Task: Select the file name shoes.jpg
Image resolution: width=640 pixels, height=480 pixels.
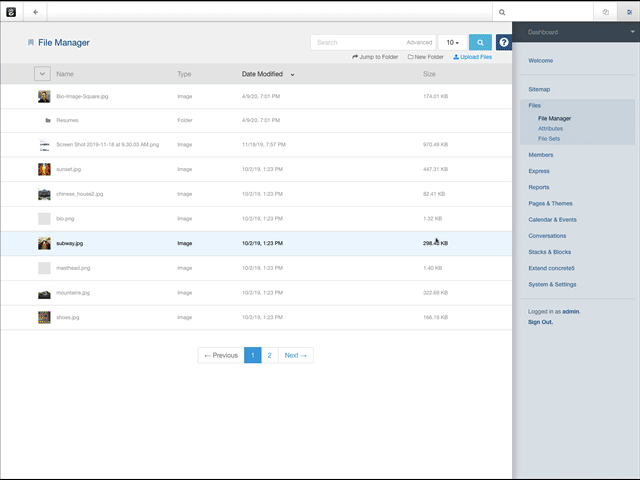Action: (x=68, y=317)
